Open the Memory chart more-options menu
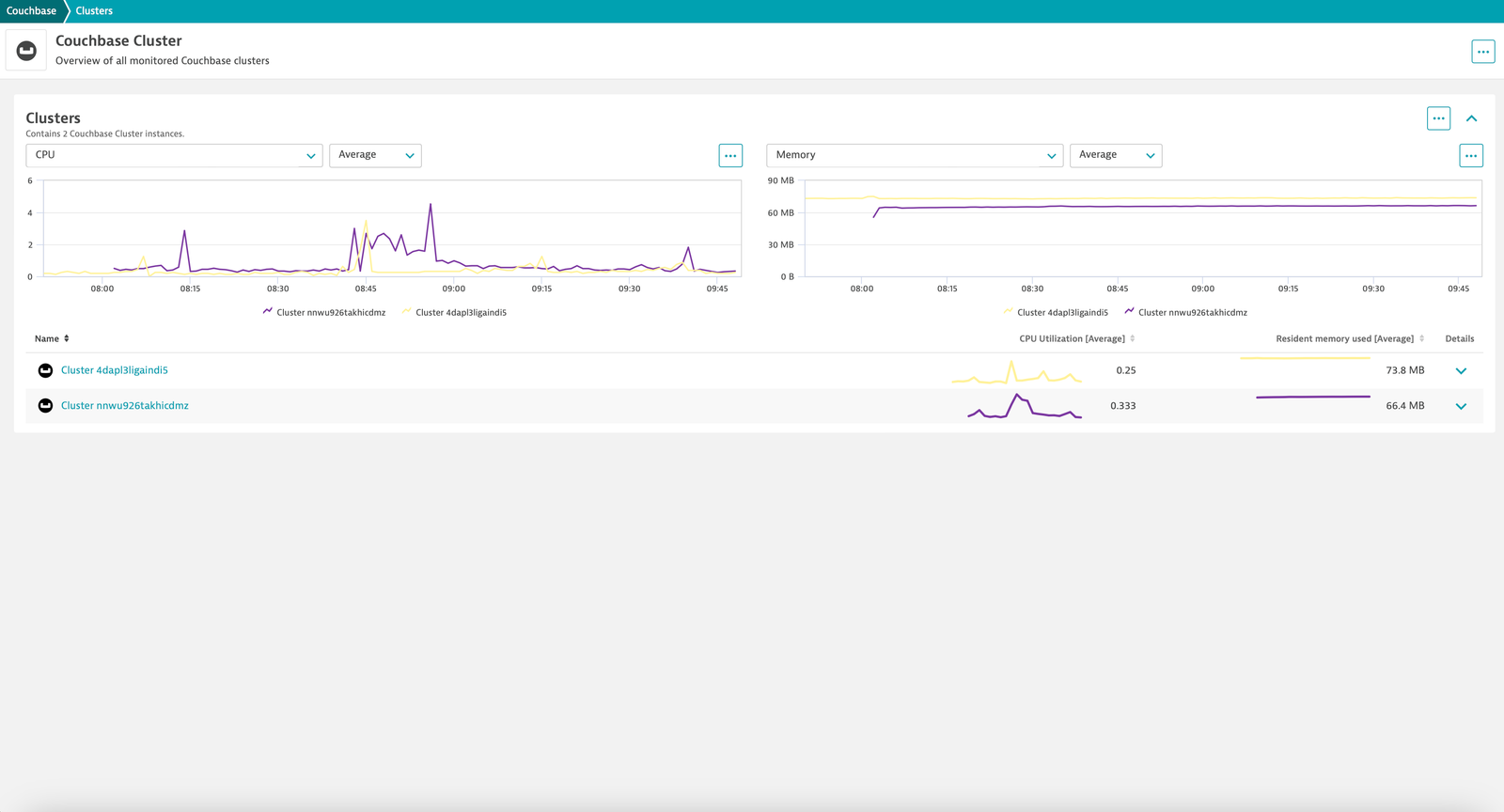Screen dimensions: 1504x812 click(1471, 156)
